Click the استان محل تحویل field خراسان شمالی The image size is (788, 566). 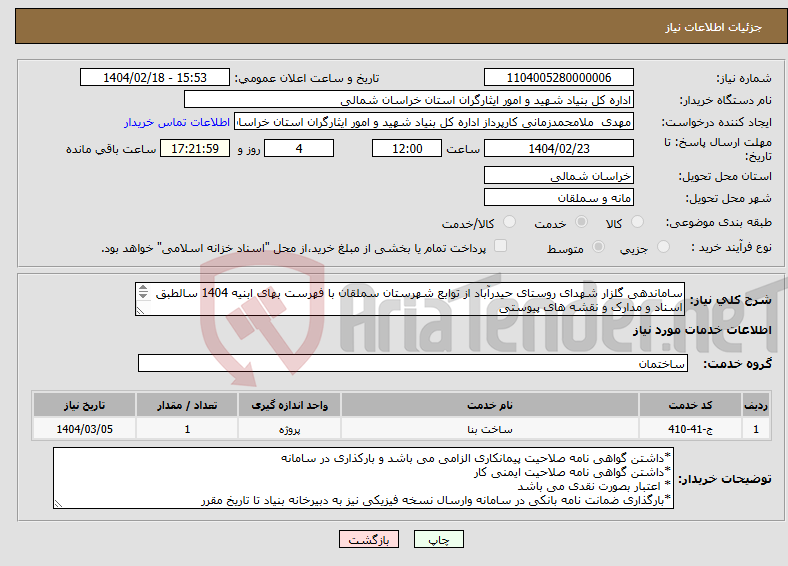point(558,175)
